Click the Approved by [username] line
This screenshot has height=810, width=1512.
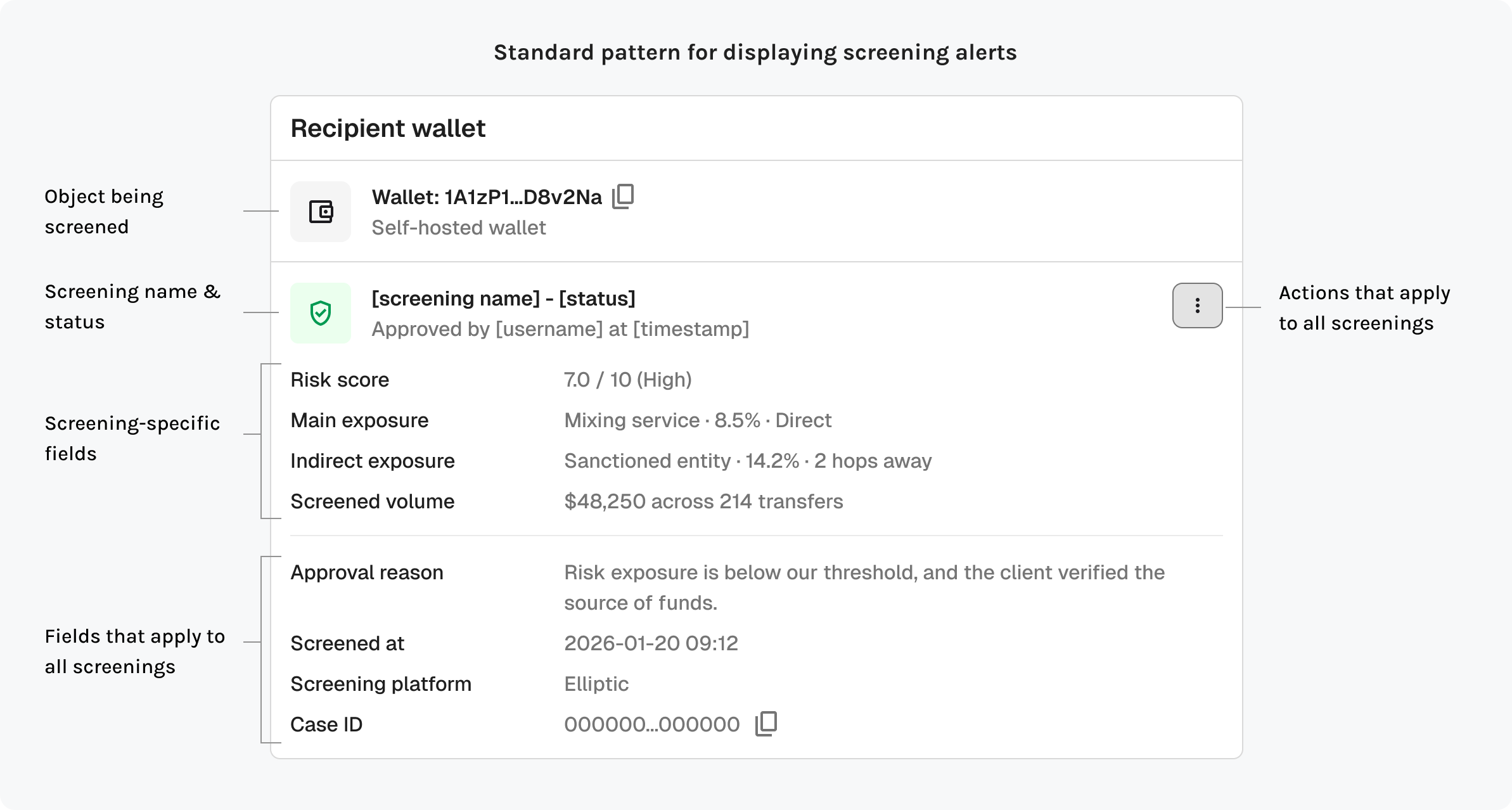560,329
